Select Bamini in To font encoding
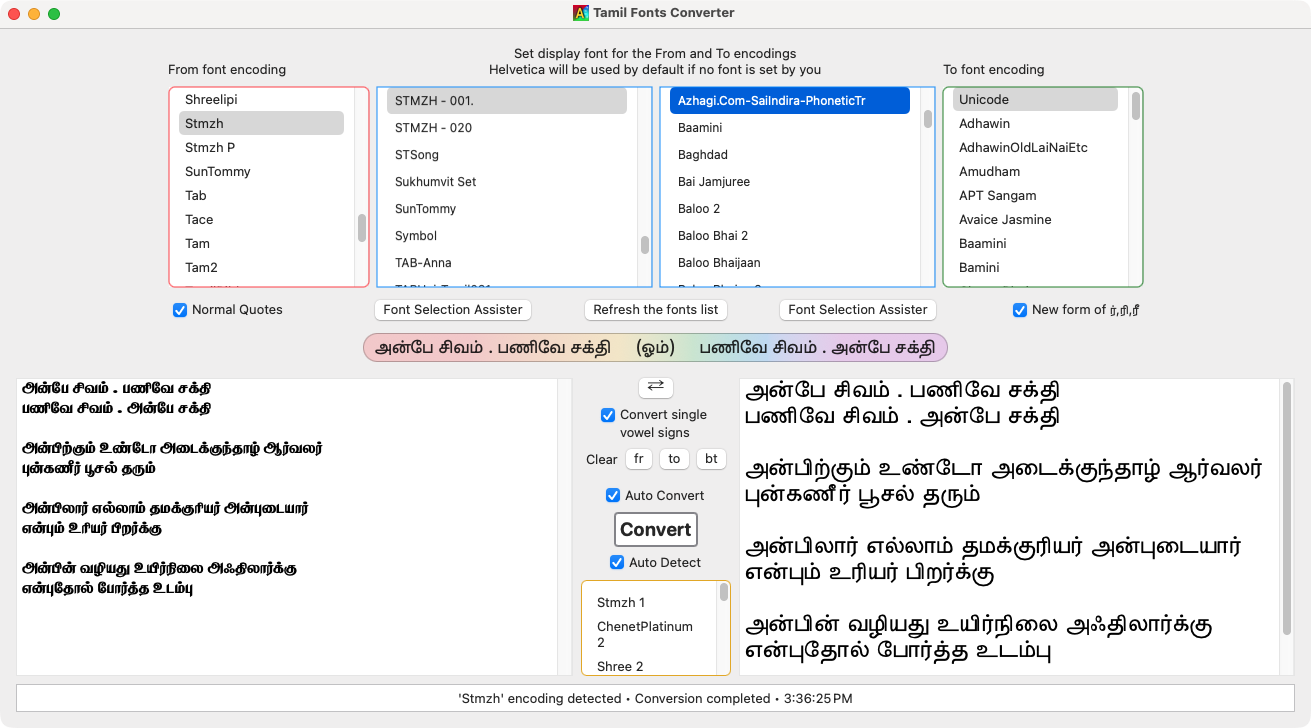This screenshot has width=1311, height=728. [x=1035, y=268]
